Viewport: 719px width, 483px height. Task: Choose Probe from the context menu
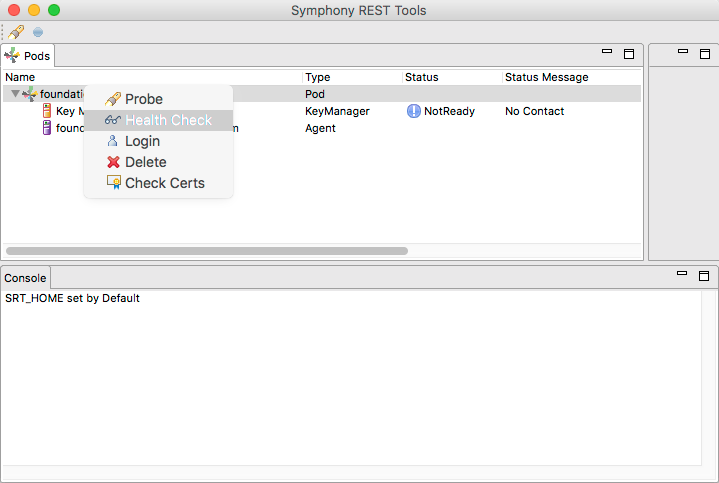pyautogui.click(x=159, y=99)
